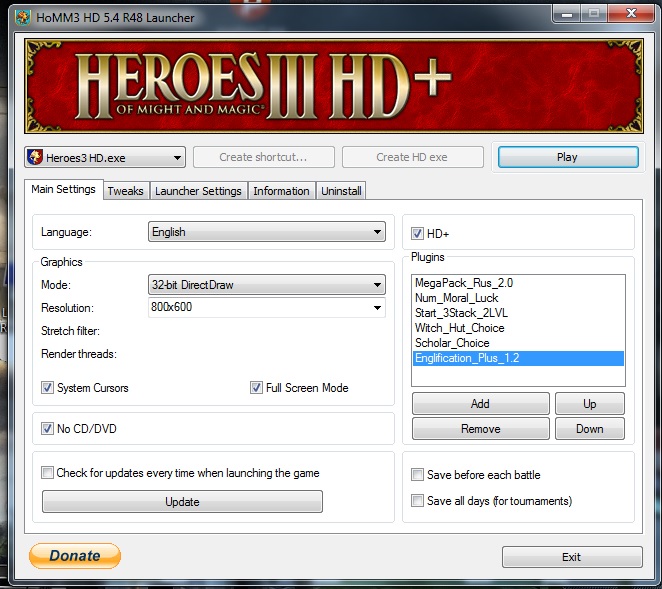Click Add to add a plugin
662x589 pixels.
pos(481,404)
